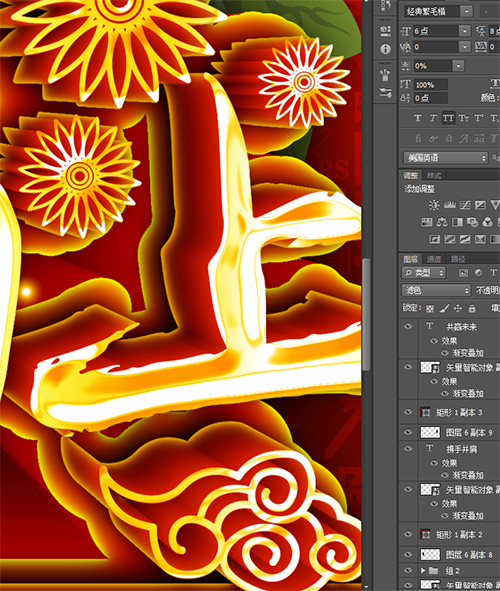Image resolution: width=500 pixels, height=591 pixels.
Task: Hide the 共赢未来 text layer
Action: point(408,326)
